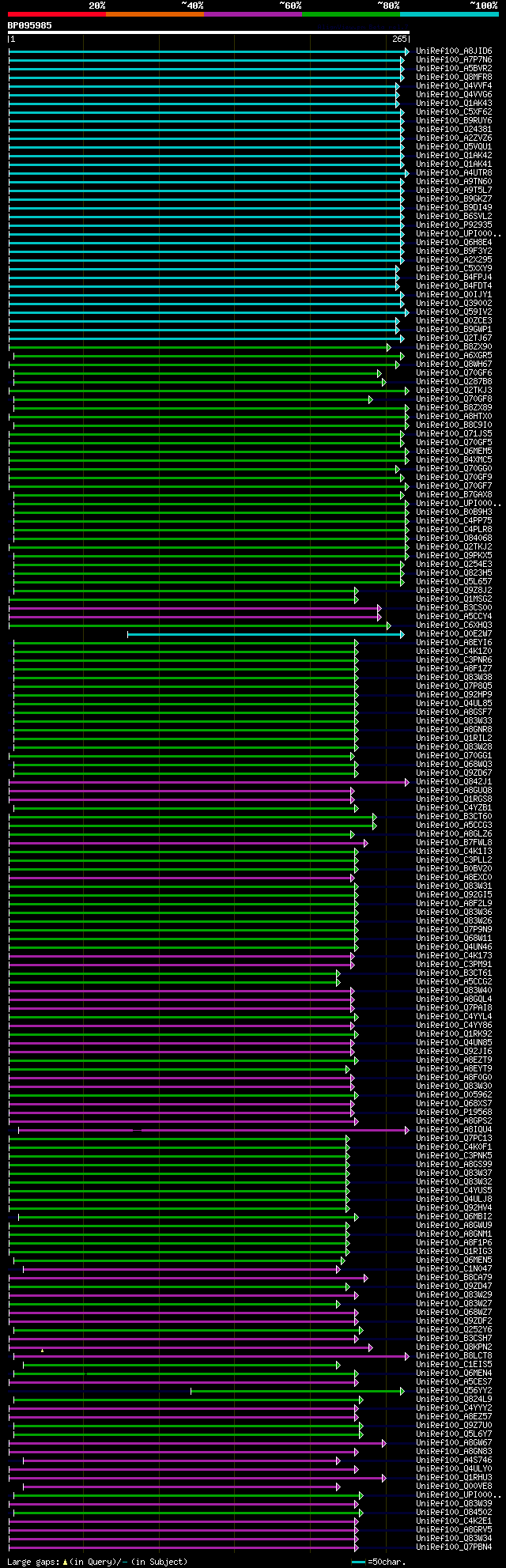Click label UniRef100_B8CA79
Viewport: 506px width, 1568px height.
454,1278
